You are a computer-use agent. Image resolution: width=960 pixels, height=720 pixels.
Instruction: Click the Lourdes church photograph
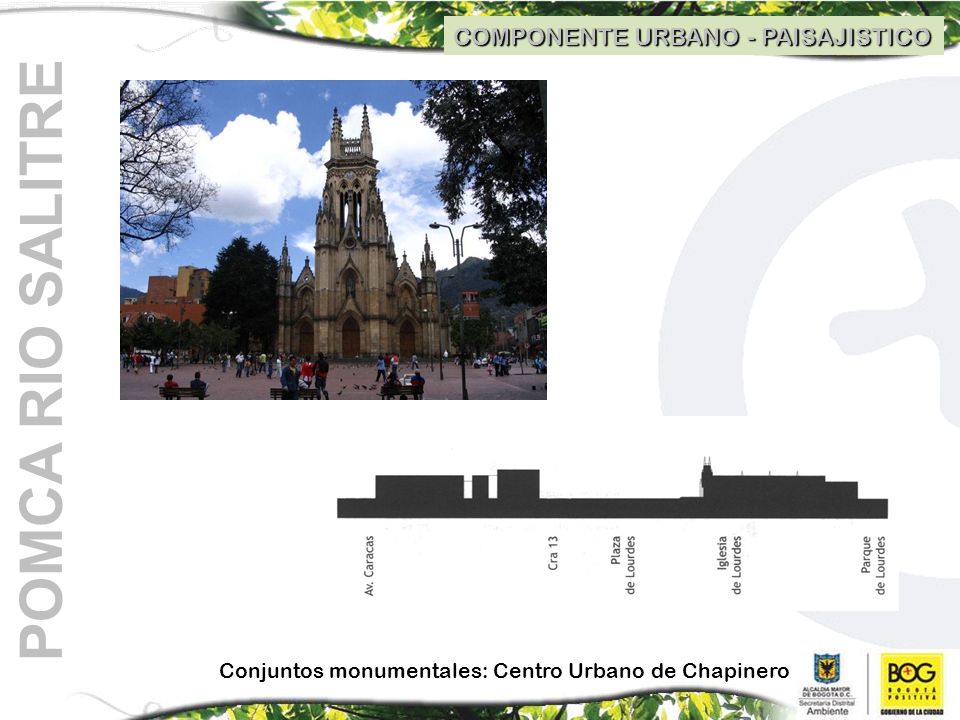tap(333, 240)
